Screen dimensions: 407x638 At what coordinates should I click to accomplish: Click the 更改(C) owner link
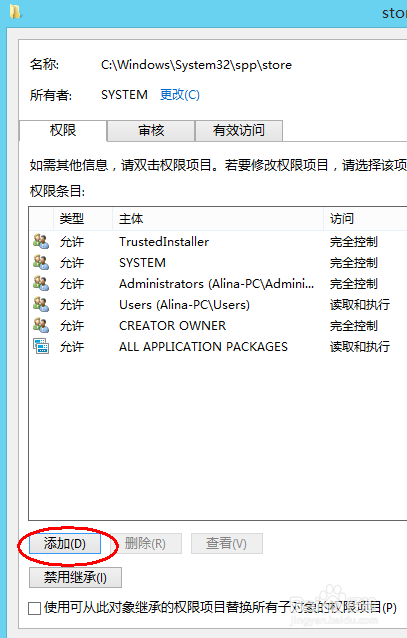click(179, 95)
